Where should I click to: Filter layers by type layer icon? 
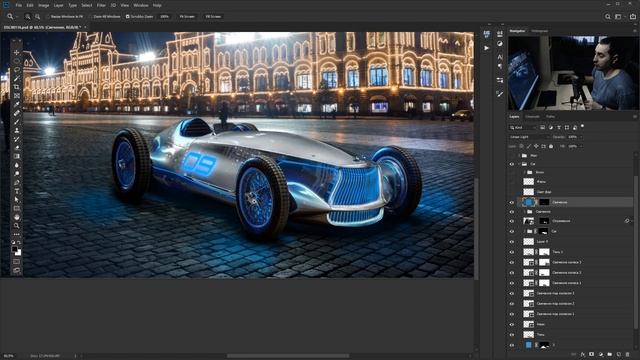click(x=559, y=128)
